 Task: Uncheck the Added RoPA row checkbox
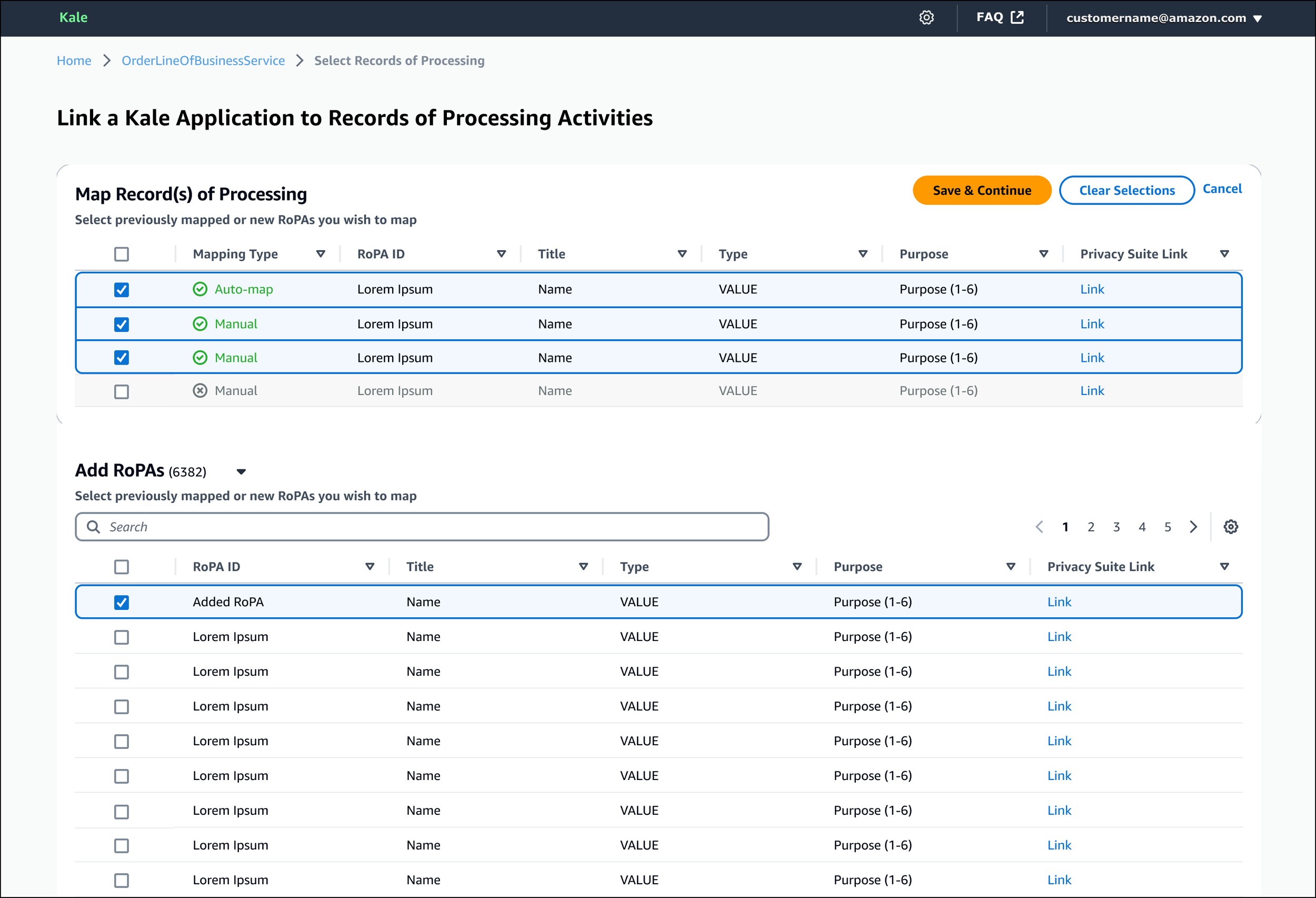click(x=122, y=602)
